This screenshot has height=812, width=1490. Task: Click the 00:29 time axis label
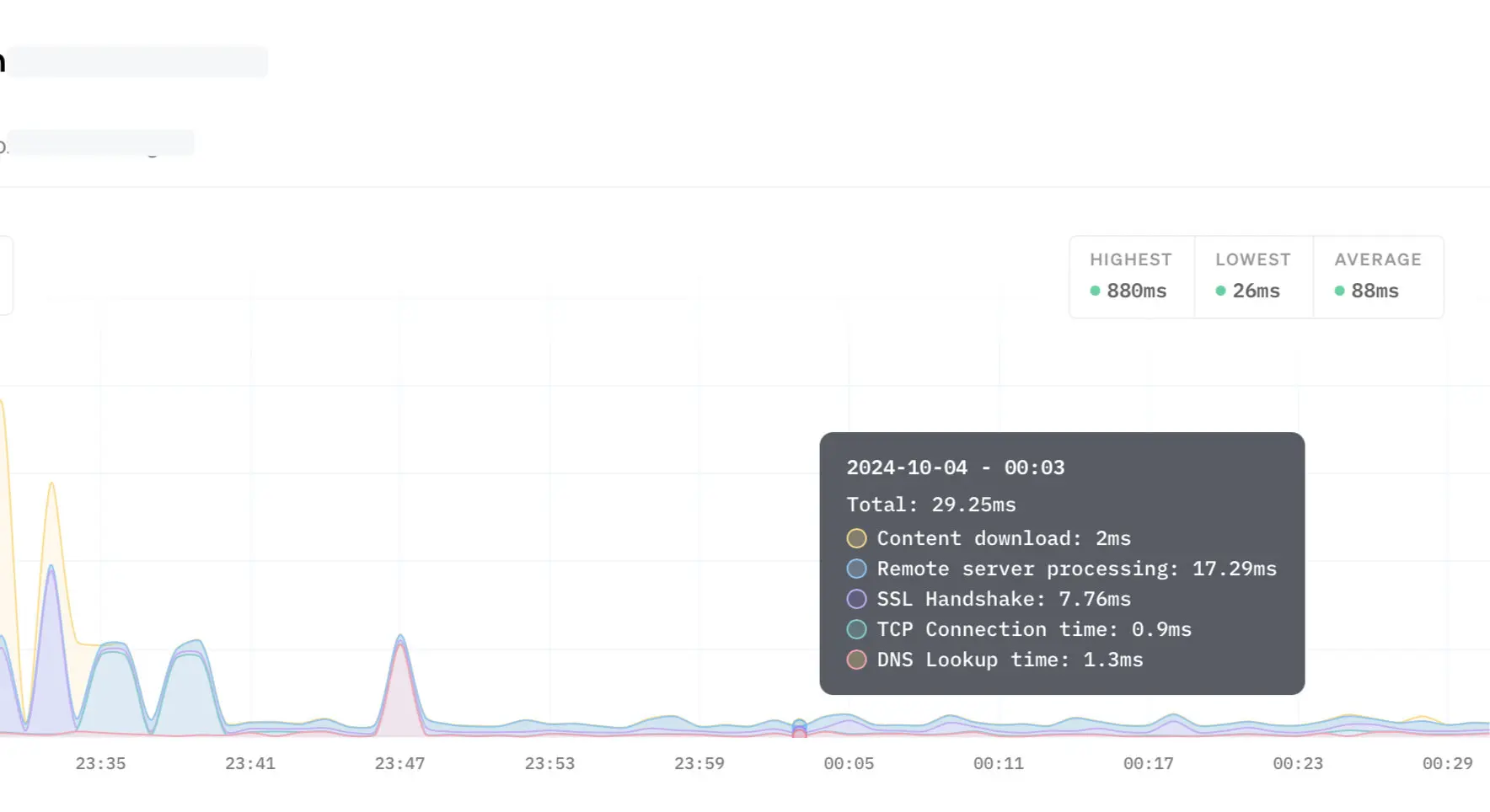click(x=1447, y=763)
